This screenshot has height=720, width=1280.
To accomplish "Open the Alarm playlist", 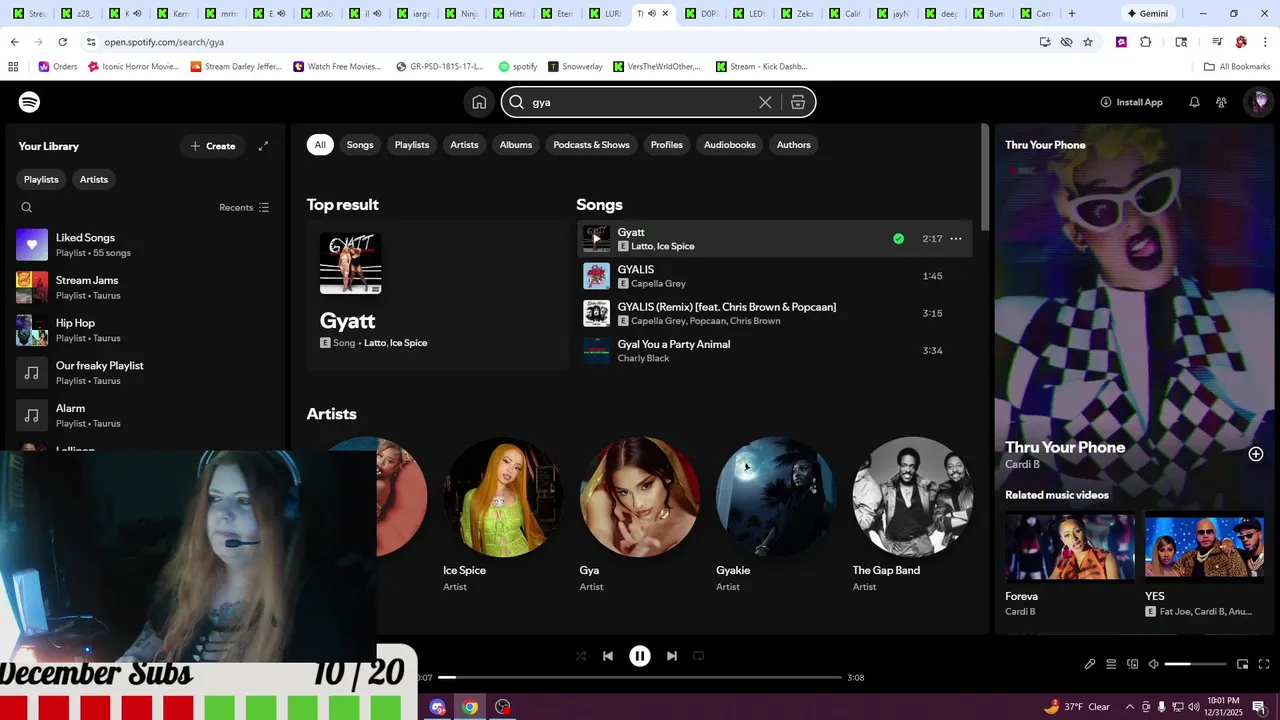I will [x=145, y=415].
